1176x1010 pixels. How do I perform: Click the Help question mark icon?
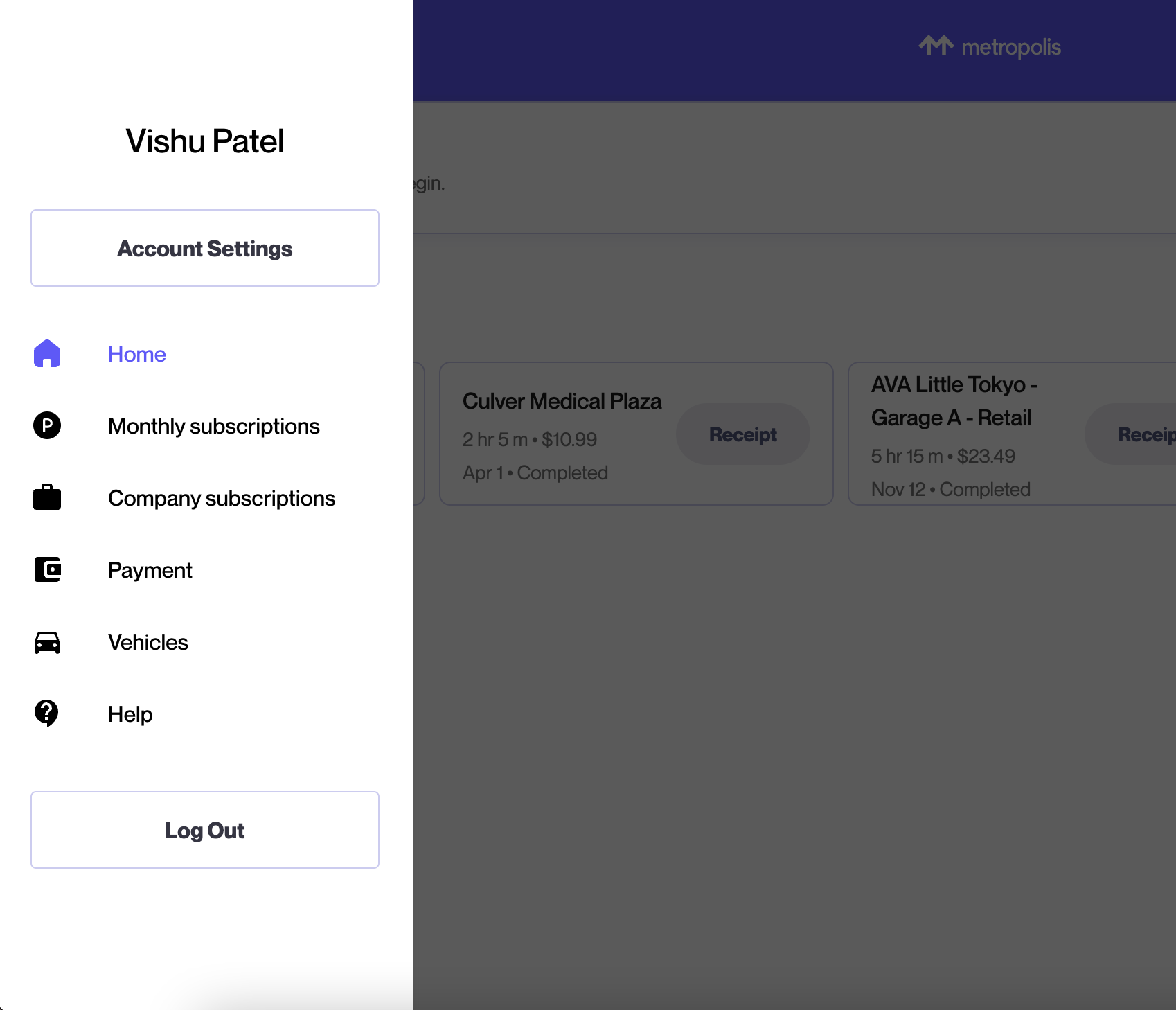(x=46, y=713)
